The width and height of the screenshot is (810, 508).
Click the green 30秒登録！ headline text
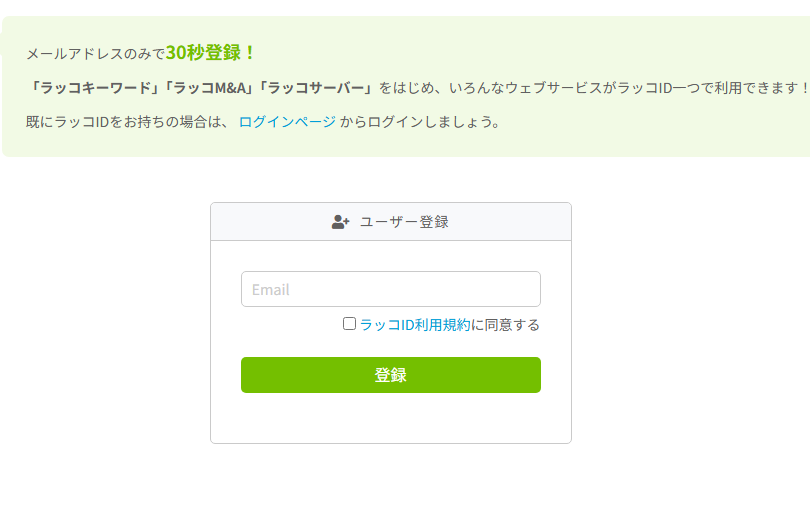(211, 52)
